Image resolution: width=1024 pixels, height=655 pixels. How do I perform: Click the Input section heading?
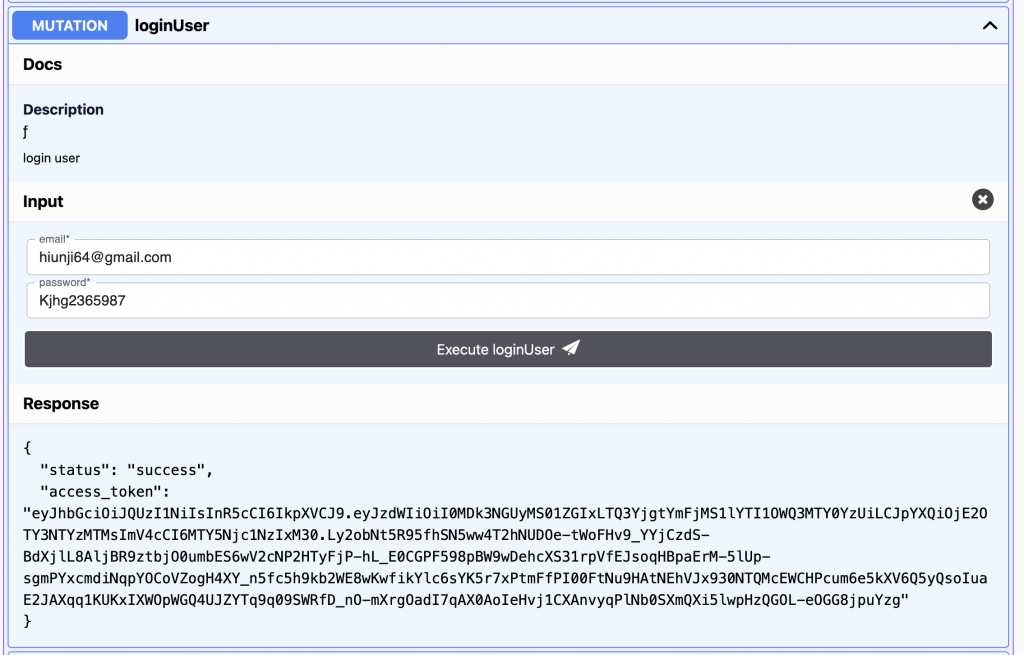(x=43, y=201)
